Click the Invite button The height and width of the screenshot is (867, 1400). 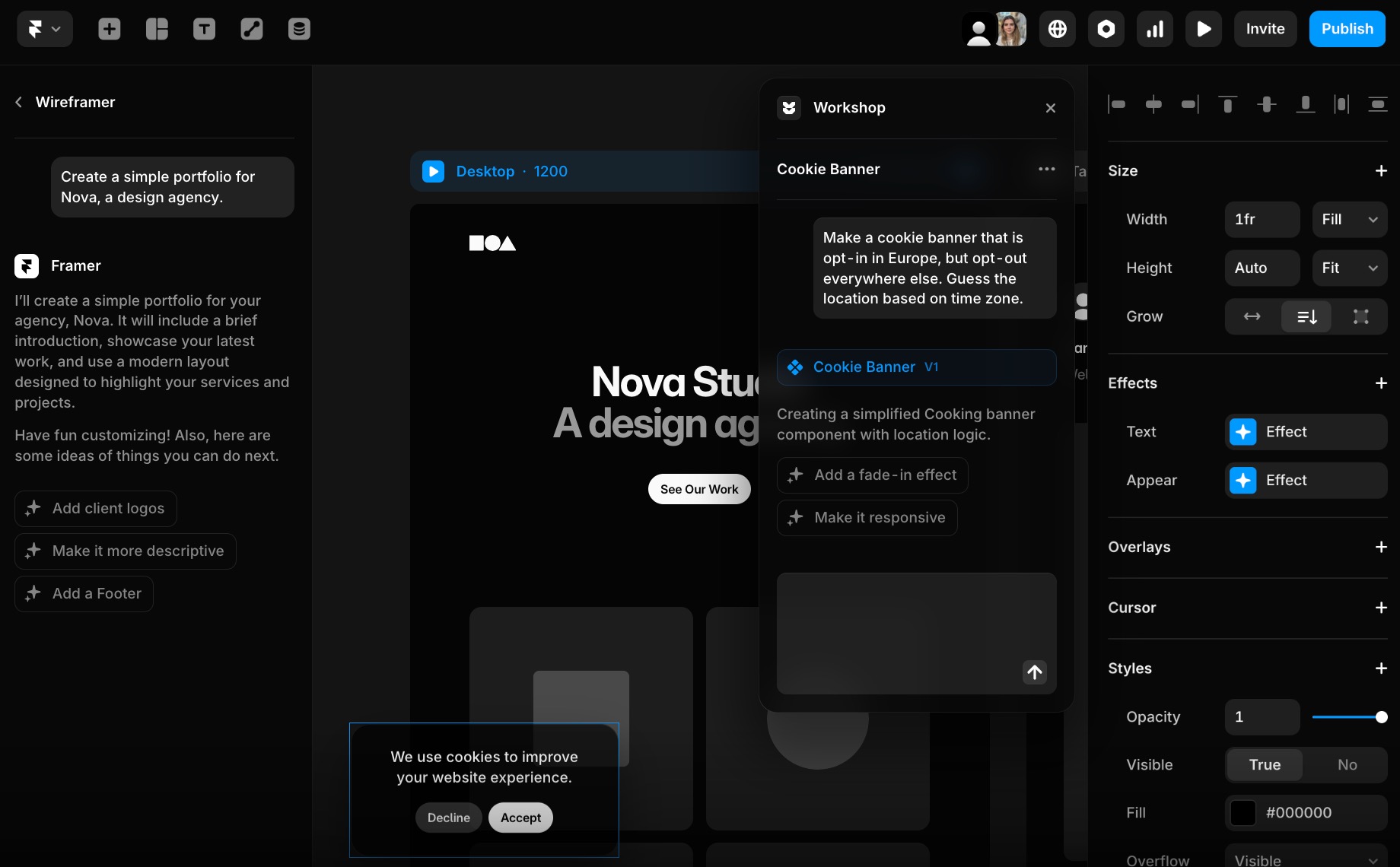pyautogui.click(x=1265, y=29)
